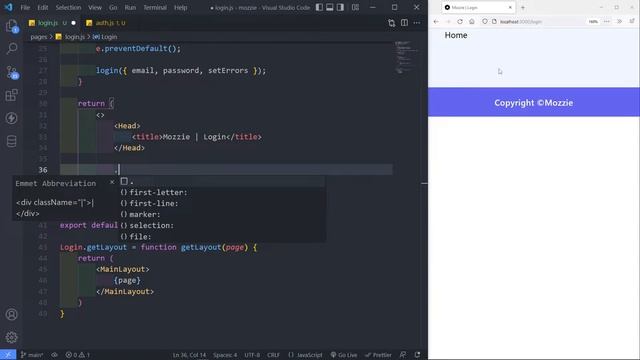Select the file: suggestion
640x360 pixels.
(222, 236)
